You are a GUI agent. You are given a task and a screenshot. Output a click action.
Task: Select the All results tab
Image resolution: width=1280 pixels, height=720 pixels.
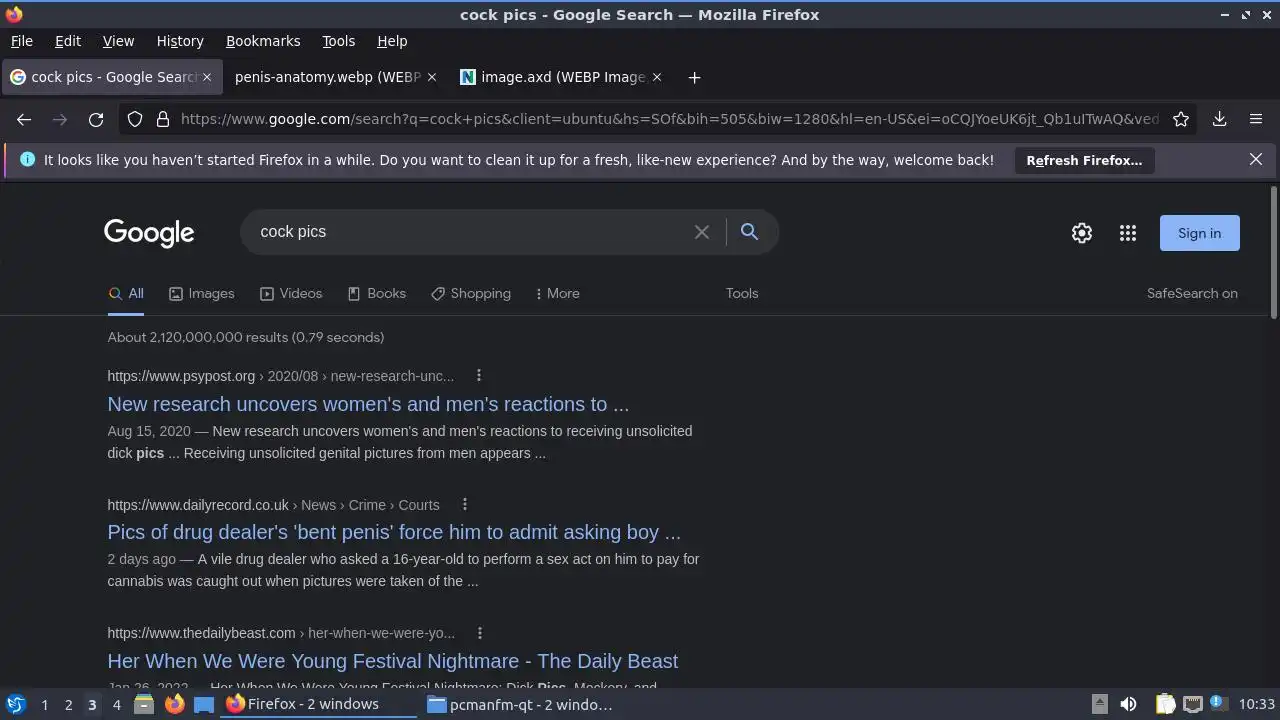[x=126, y=293]
